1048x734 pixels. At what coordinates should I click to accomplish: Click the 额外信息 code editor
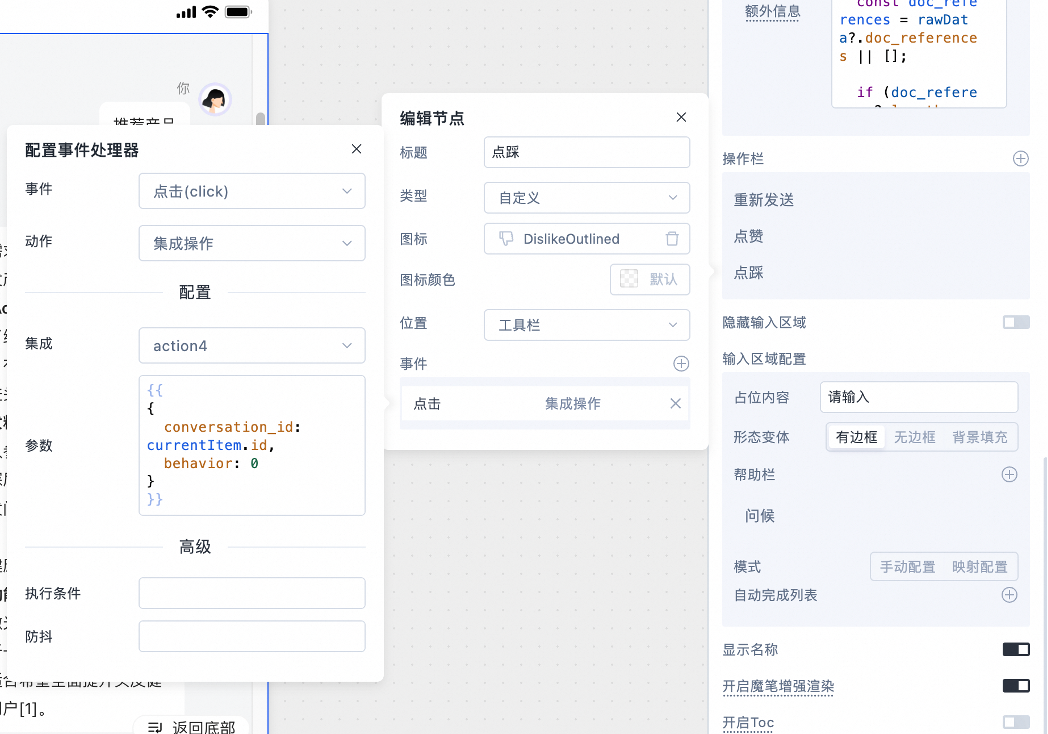click(918, 53)
